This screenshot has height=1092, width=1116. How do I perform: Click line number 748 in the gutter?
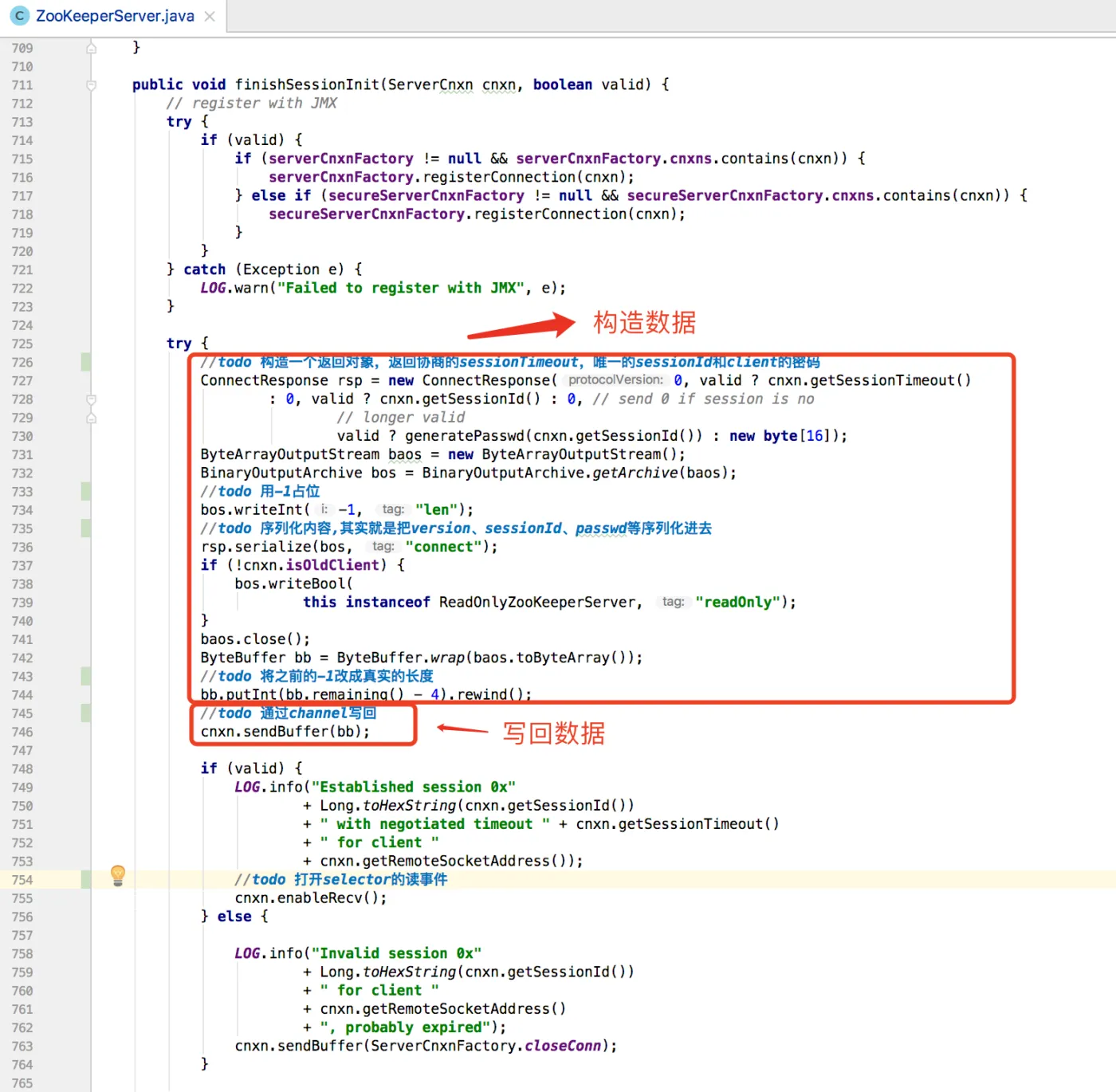coord(22,768)
